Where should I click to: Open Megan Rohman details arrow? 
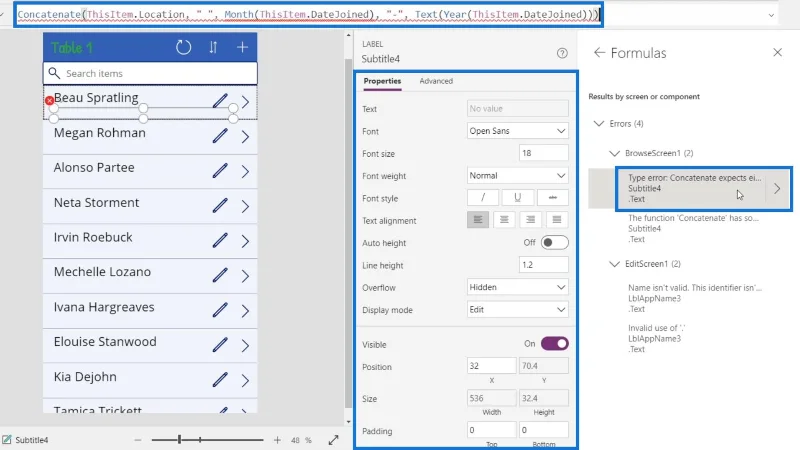(x=245, y=137)
